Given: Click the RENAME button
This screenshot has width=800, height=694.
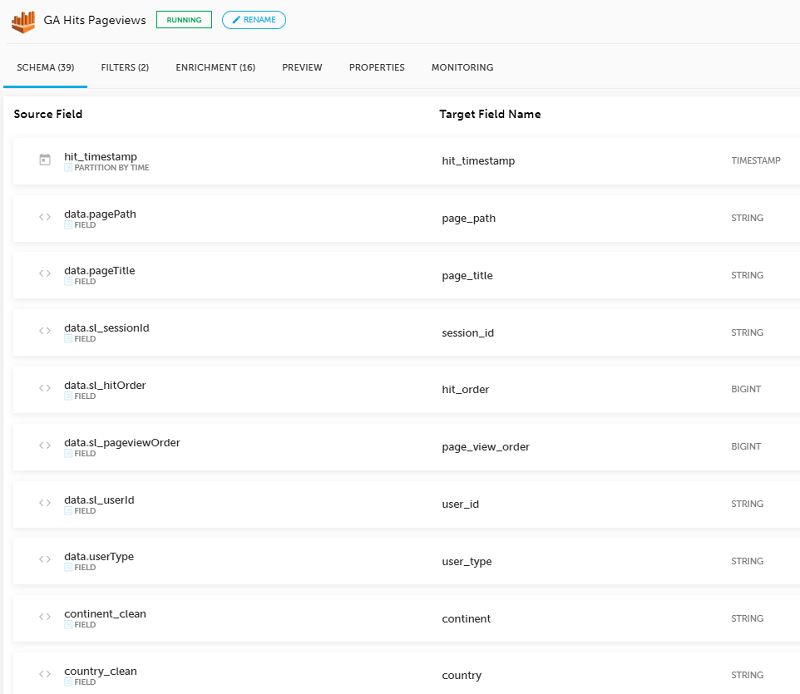Looking at the screenshot, I should pos(253,20).
